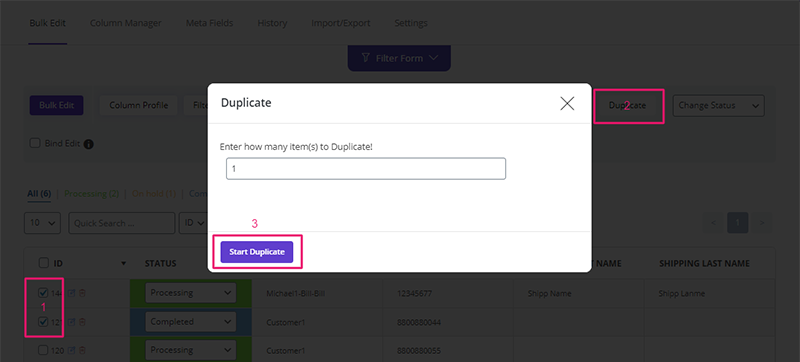Click the Start Duplicate button

[x=257, y=252]
